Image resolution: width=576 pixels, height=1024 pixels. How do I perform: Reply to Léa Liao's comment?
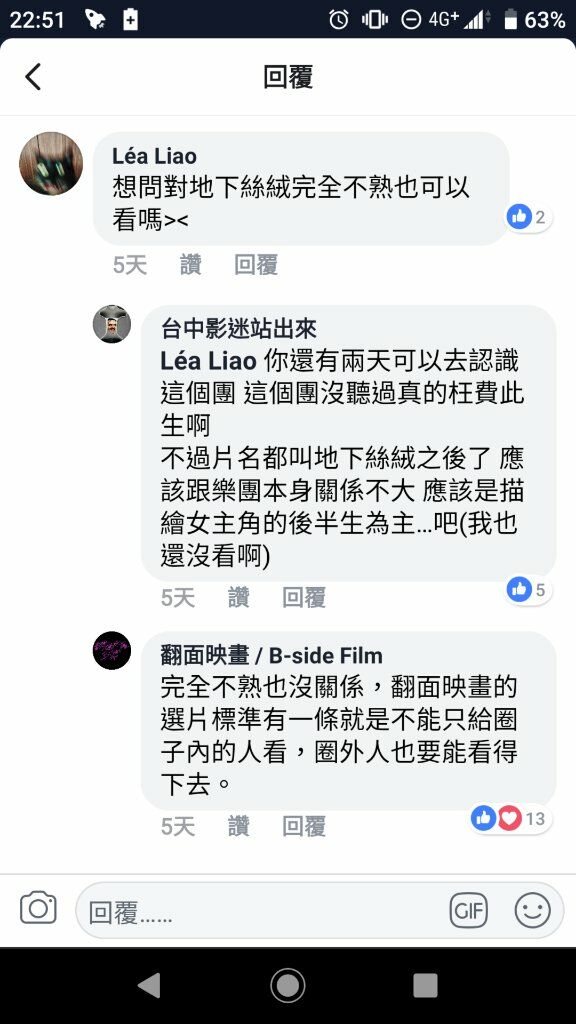(x=256, y=264)
